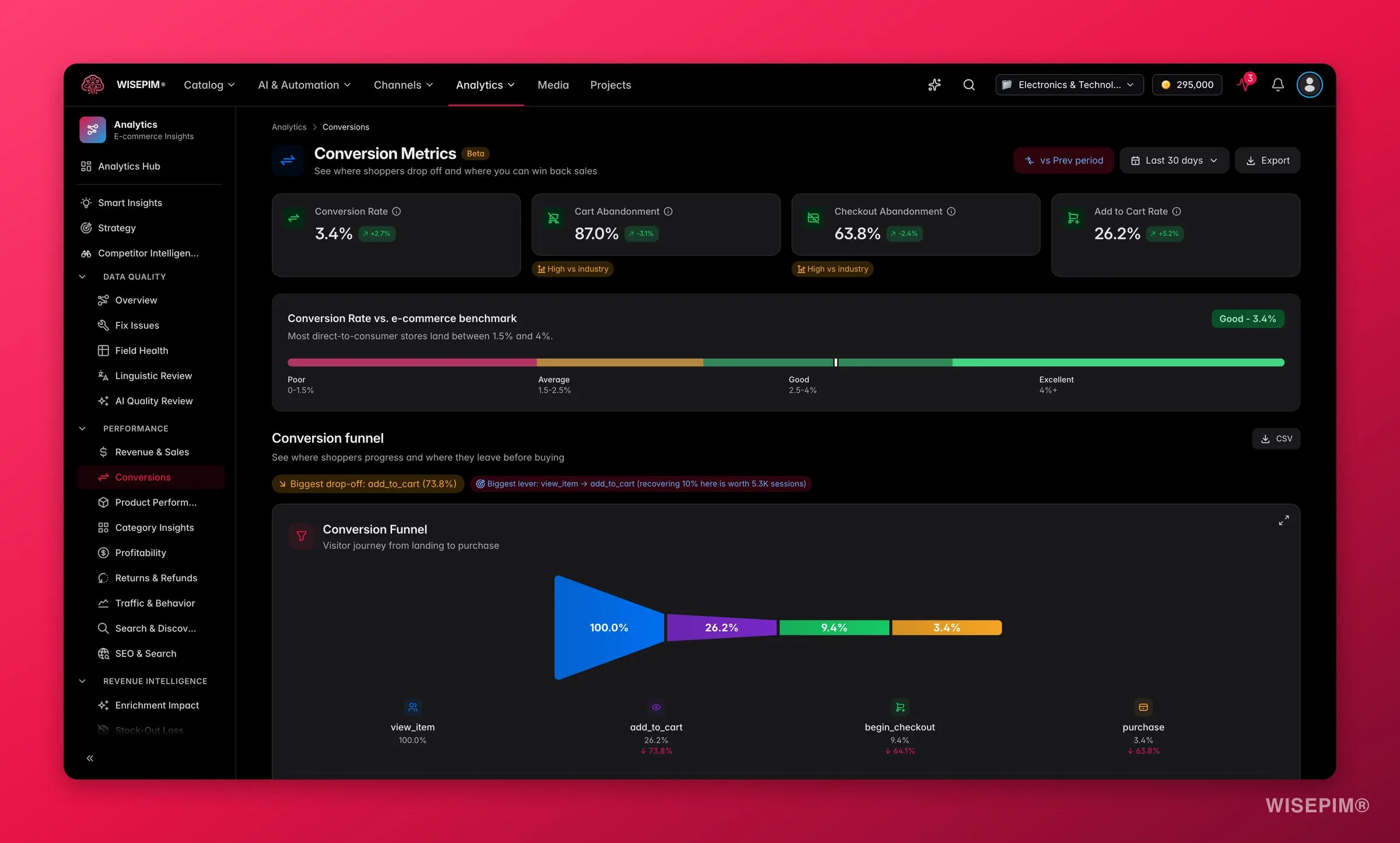Click the red Poor benchmark segment

click(412, 362)
